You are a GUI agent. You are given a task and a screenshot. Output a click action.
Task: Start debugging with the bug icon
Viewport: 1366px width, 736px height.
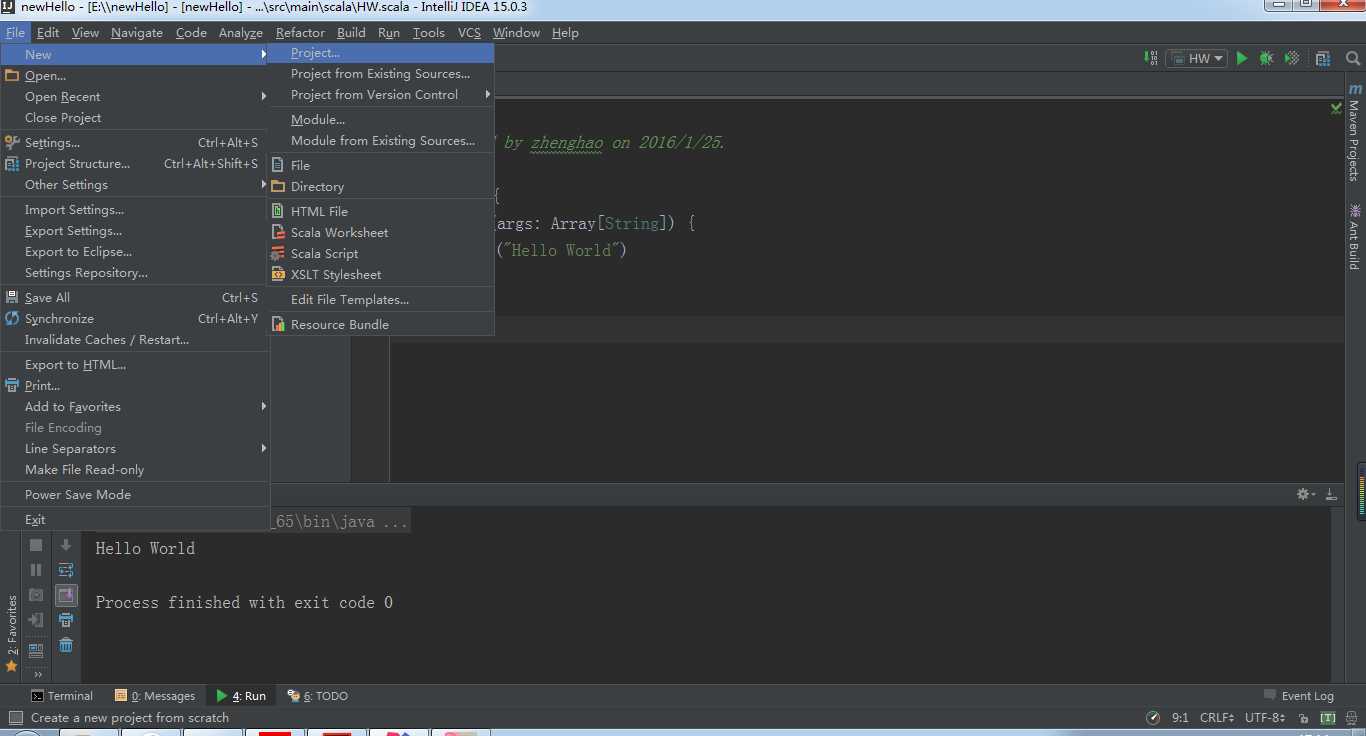[x=1267, y=58]
